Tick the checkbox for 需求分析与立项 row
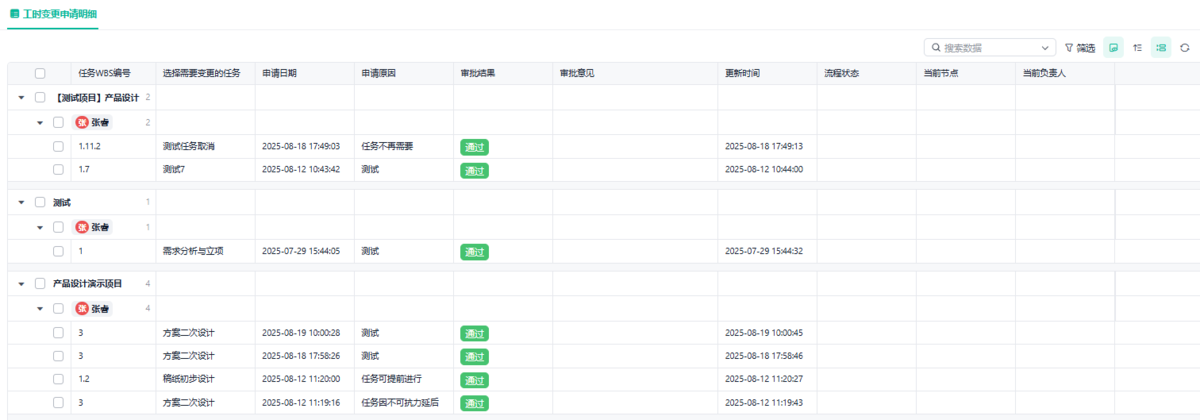This screenshot has width=1200, height=420. point(58,251)
